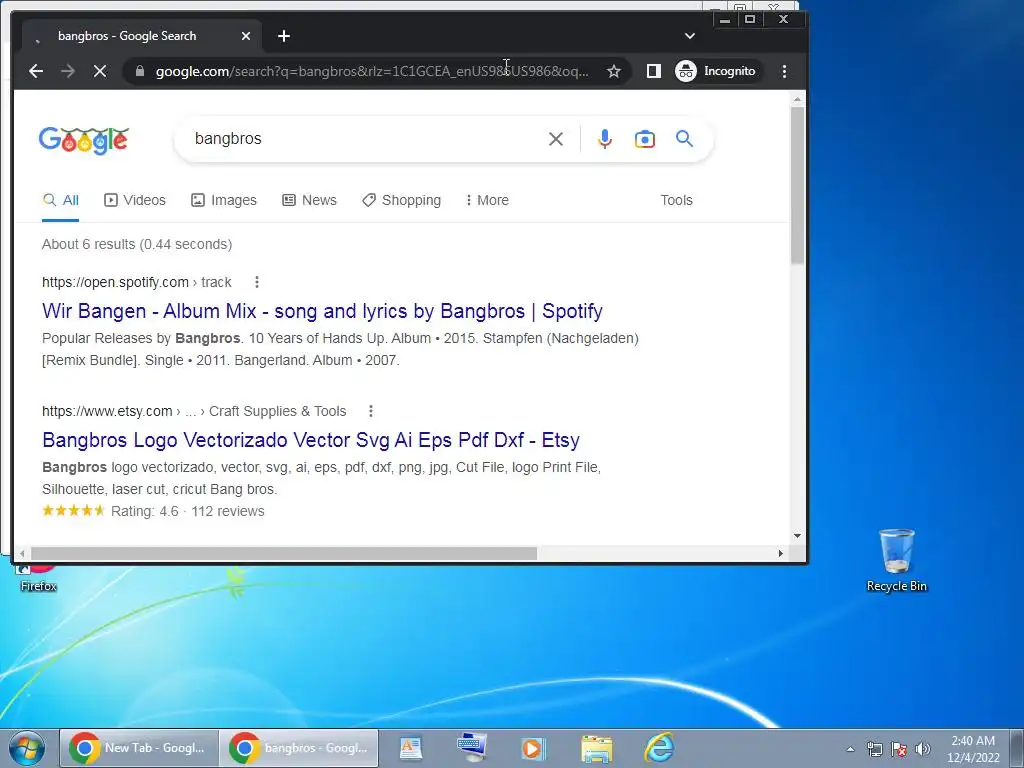Clear the search query with X
This screenshot has height=768, width=1024.
click(556, 138)
